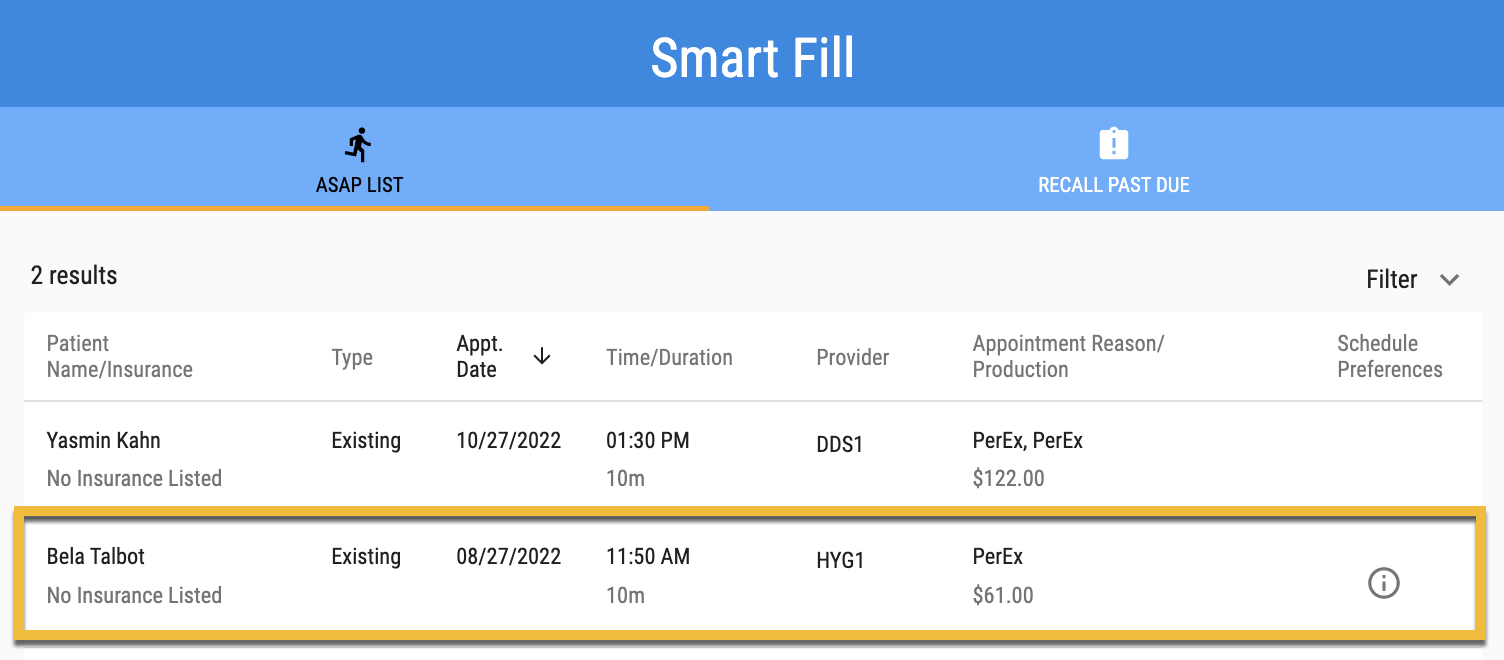This screenshot has width=1504, height=660.
Task: Click the Type column header
Action: pyautogui.click(x=352, y=358)
